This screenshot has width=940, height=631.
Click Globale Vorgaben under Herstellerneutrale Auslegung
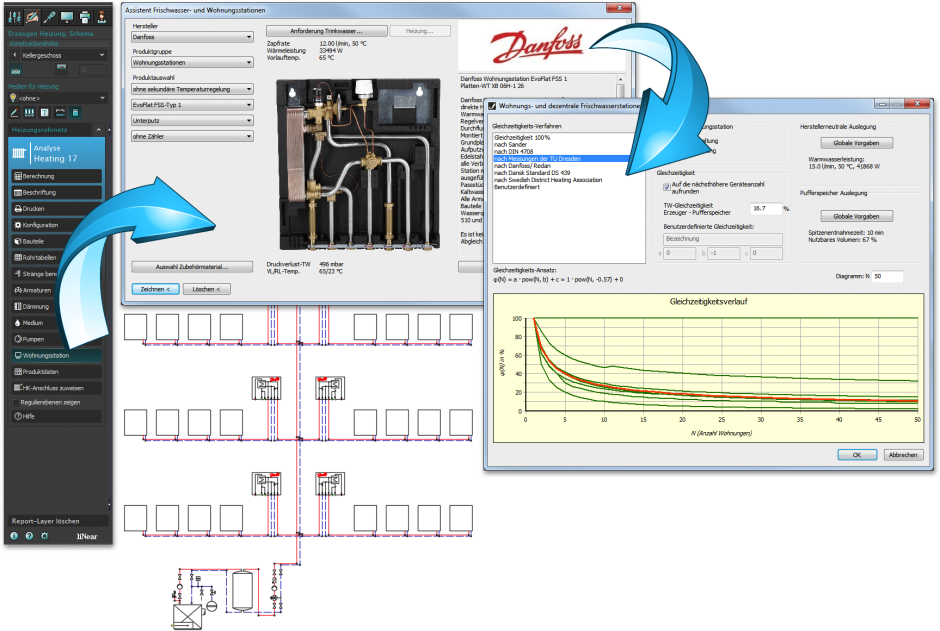(856, 143)
